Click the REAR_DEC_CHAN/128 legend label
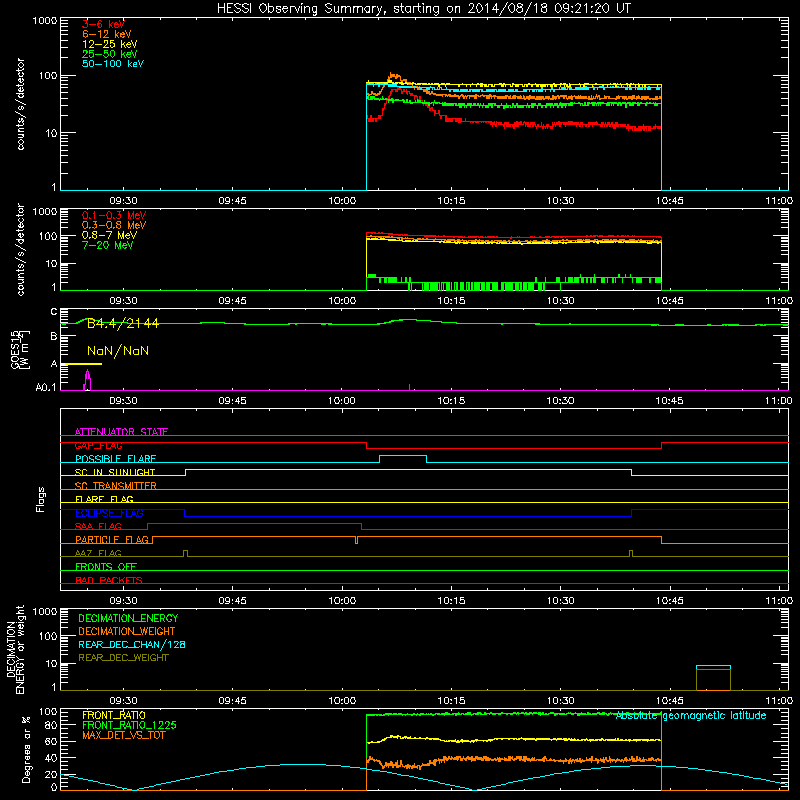The height and width of the screenshot is (800, 800). (x=132, y=645)
